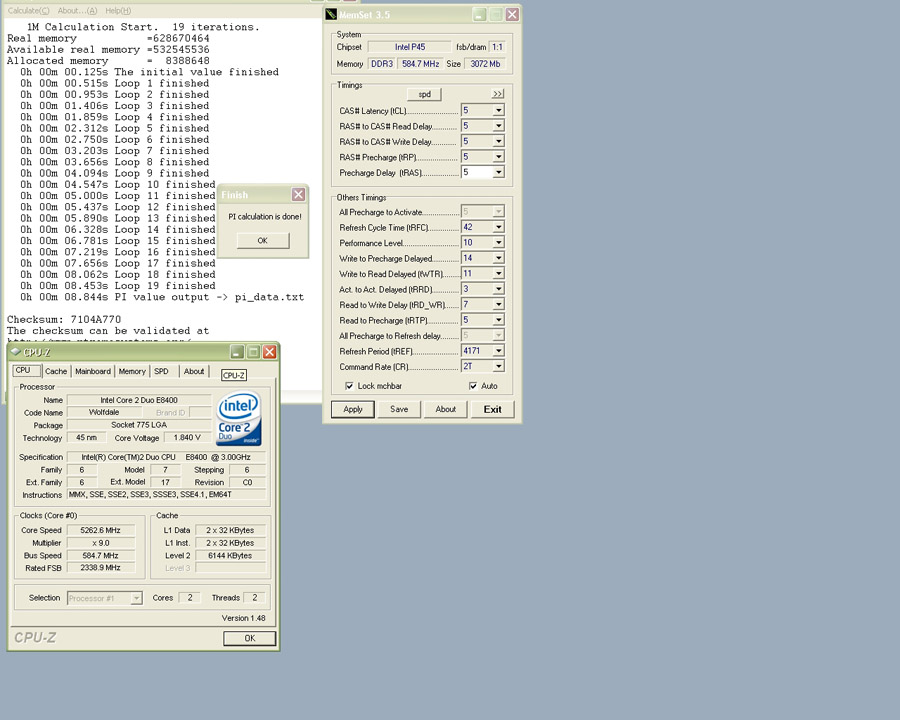Screen dimensions: 900x720
Task: Click the expand arrows button in Timings
Action: point(497,94)
